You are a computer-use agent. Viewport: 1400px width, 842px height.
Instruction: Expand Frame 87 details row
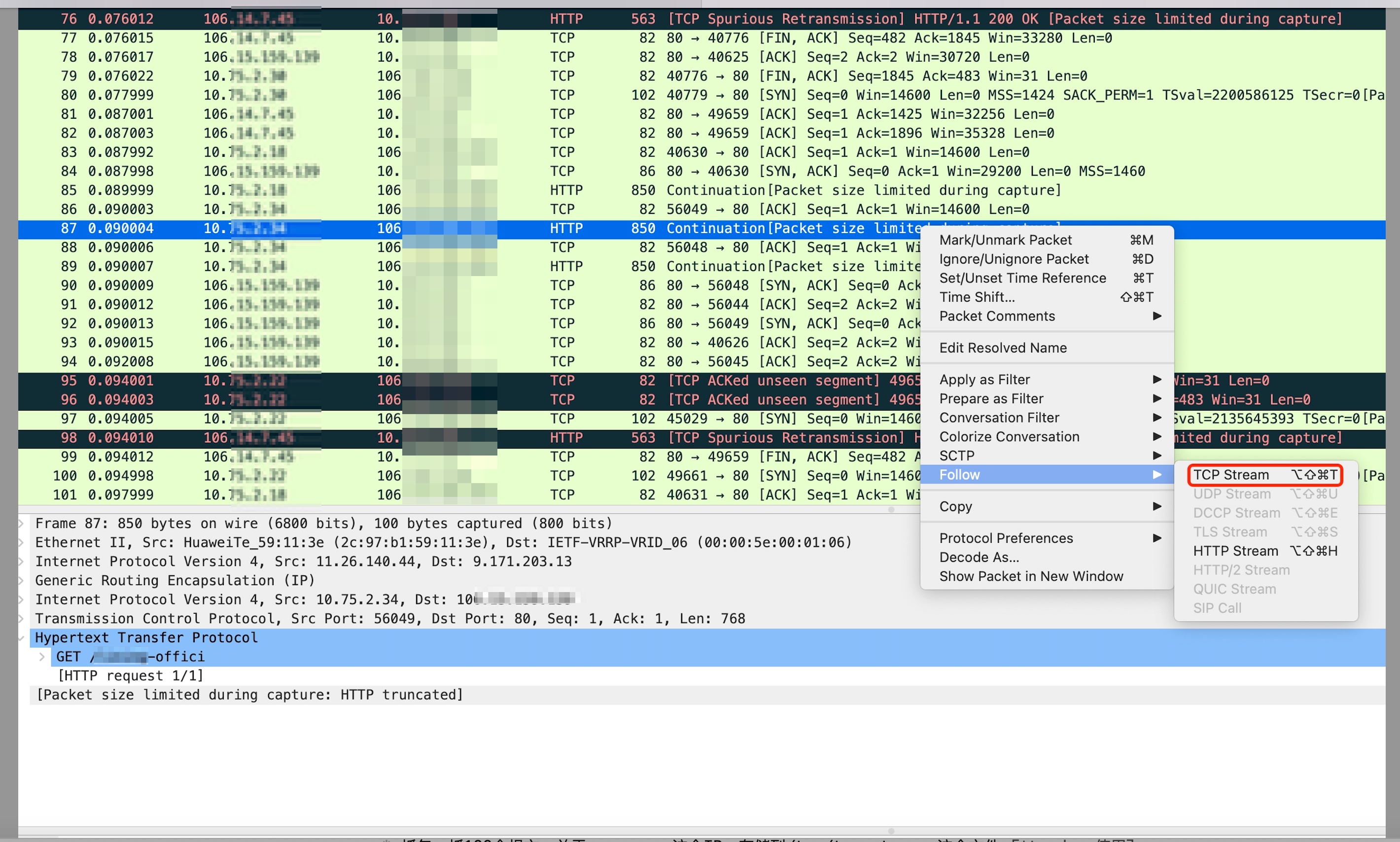22,523
